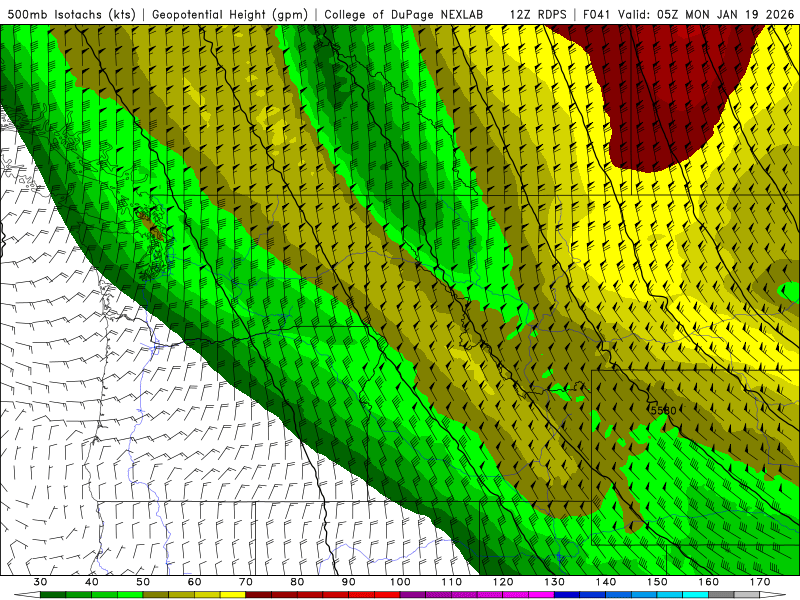
Task: Click the '90' label on the color scale
Action: [x=348, y=582]
